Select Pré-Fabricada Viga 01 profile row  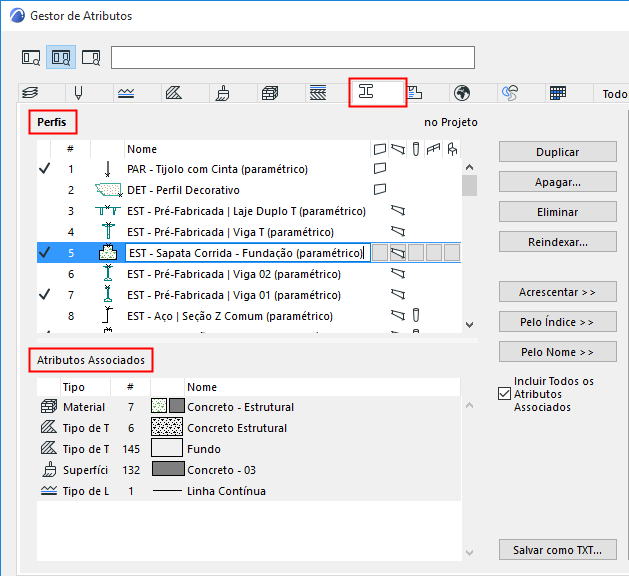click(249, 295)
